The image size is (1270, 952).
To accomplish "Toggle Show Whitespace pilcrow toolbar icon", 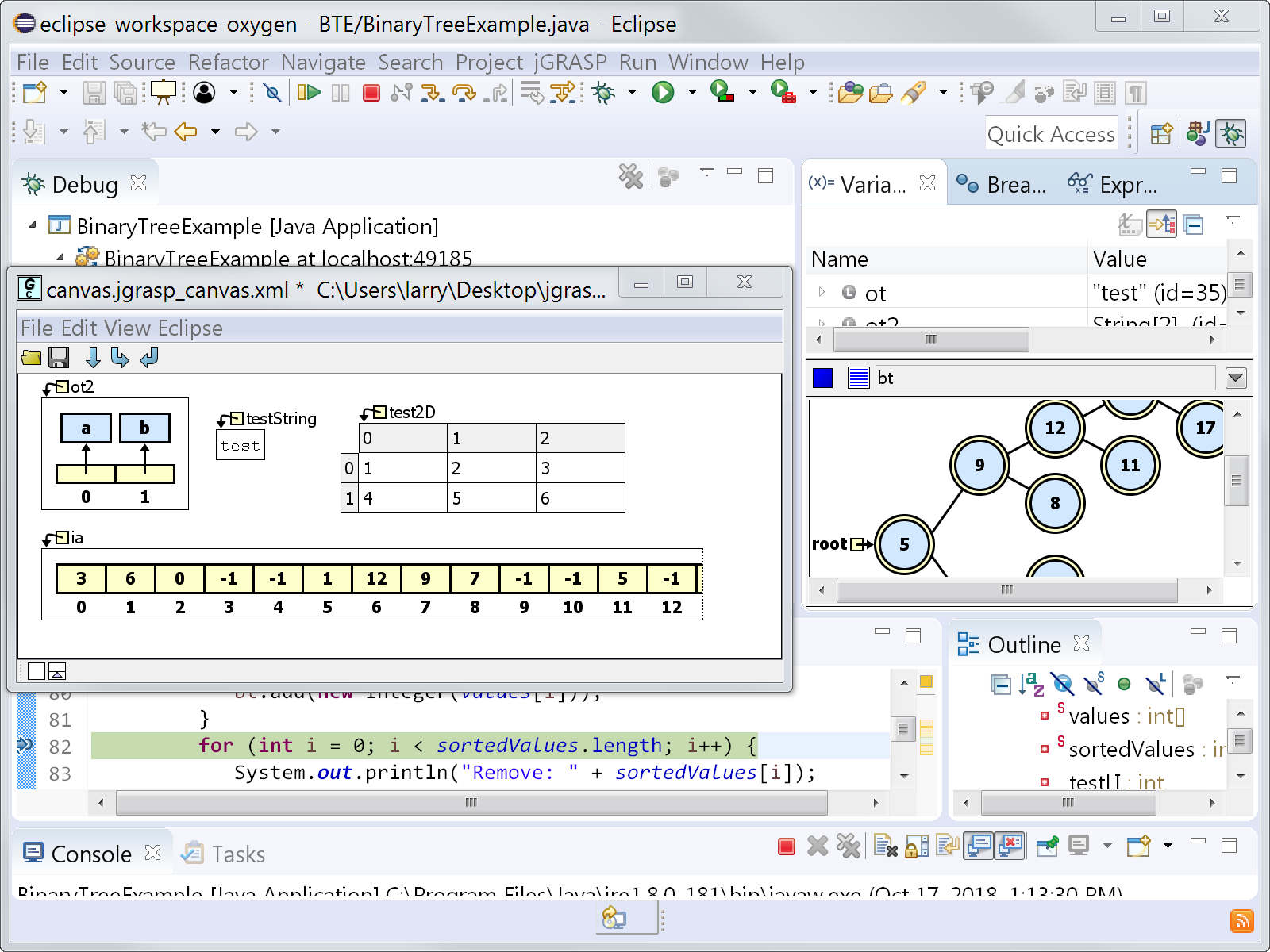I will pyautogui.click(x=1136, y=93).
